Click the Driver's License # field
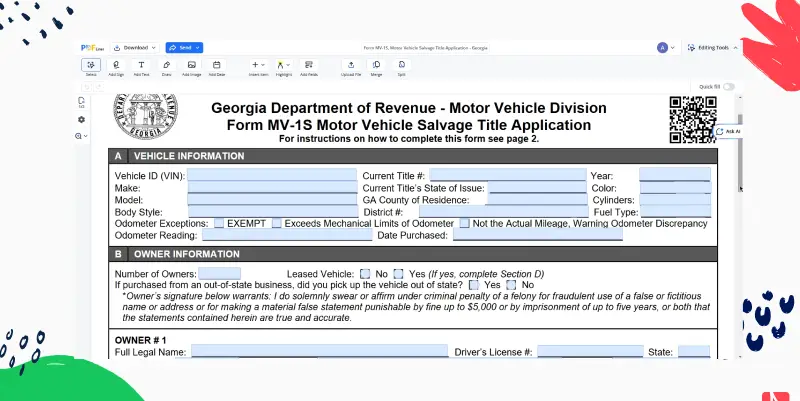Viewport: 800px width, 401px height. pos(590,351)
